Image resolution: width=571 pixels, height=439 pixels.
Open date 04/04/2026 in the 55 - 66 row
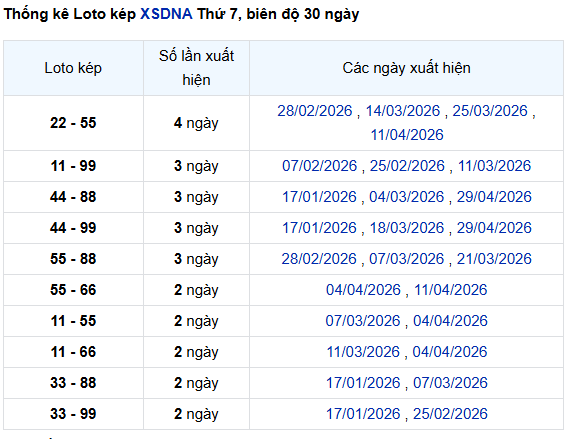pyautogui.click(x=363, y=290)
